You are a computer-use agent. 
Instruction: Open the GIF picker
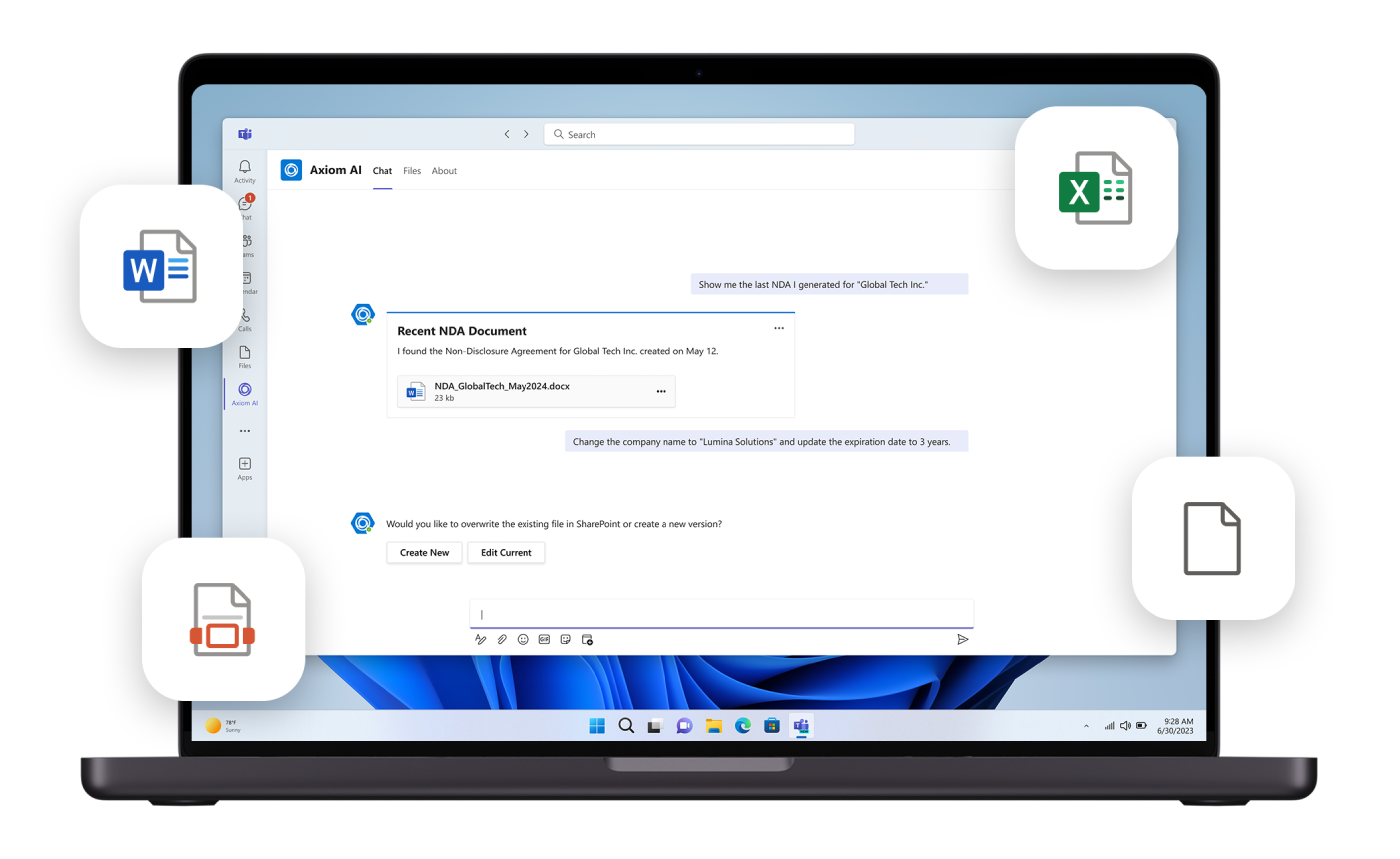click(544, 639)
